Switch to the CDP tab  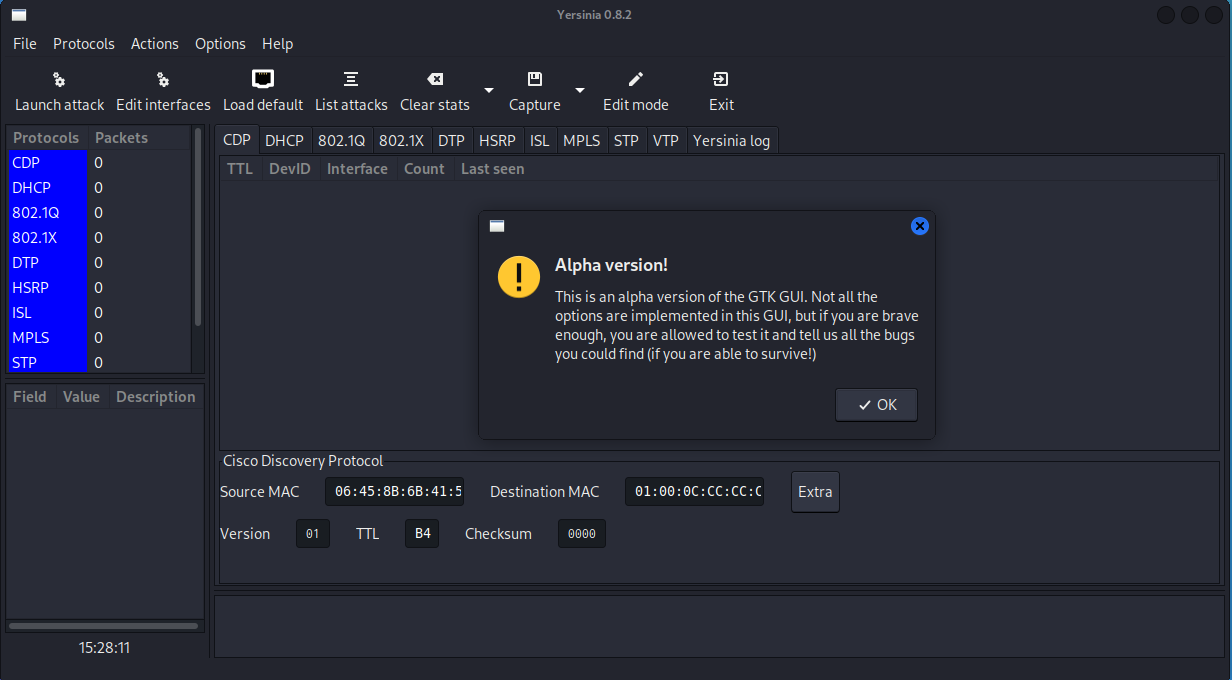(237, 140)
